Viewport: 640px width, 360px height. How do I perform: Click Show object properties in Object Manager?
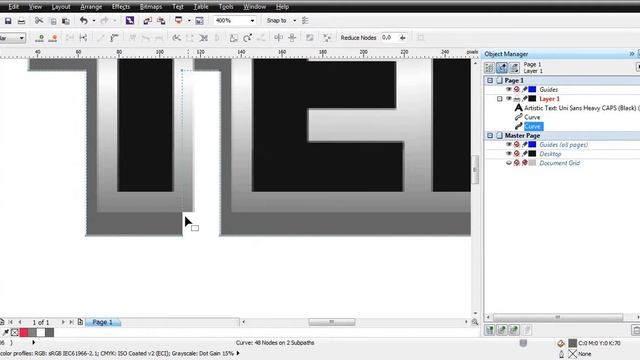[489, 68]
